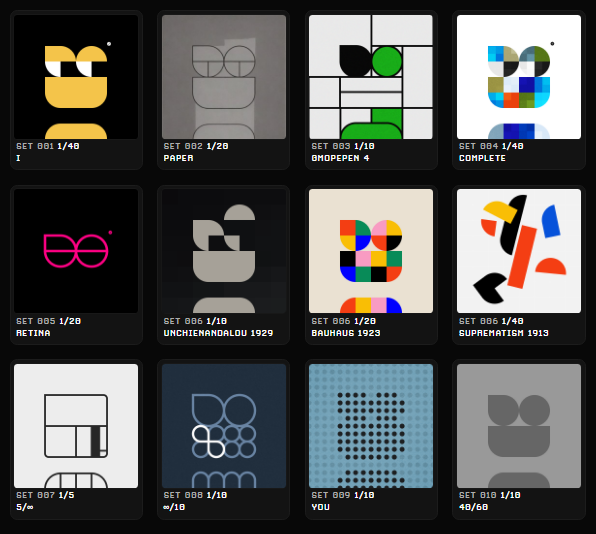Open the pink RETINA artwork thumbnail
The height and width of the screenshot is (534, 596).
[x=76, y=251]
